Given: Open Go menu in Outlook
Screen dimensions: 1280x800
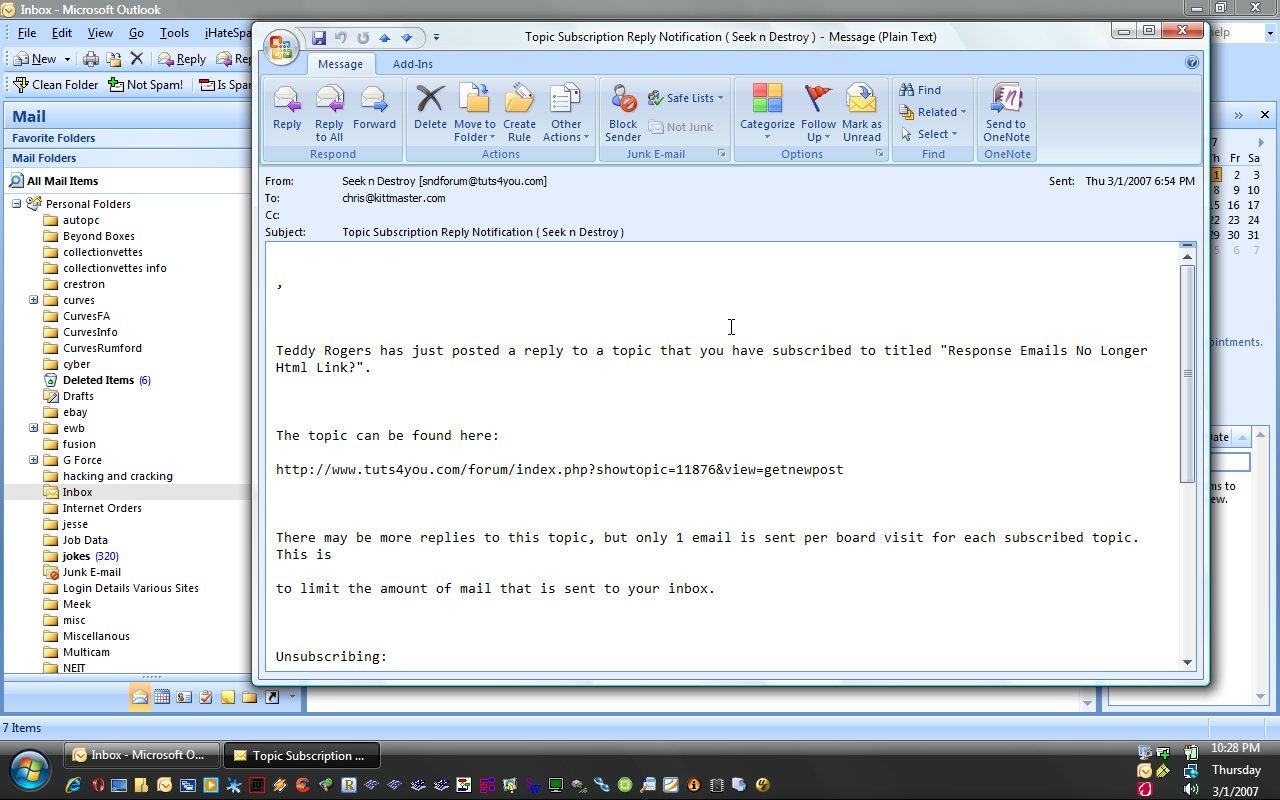Looking at the screenshot, I should click(136, 33).
